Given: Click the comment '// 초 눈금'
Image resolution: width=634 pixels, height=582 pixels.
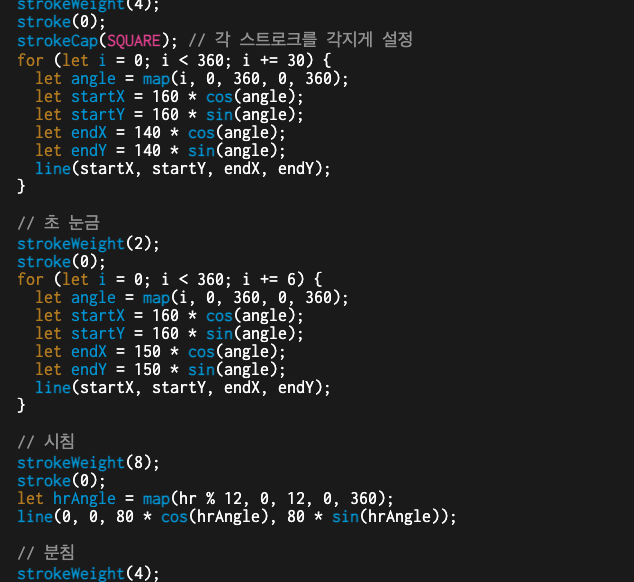Looking at the screenshot, I should (58, 223).
